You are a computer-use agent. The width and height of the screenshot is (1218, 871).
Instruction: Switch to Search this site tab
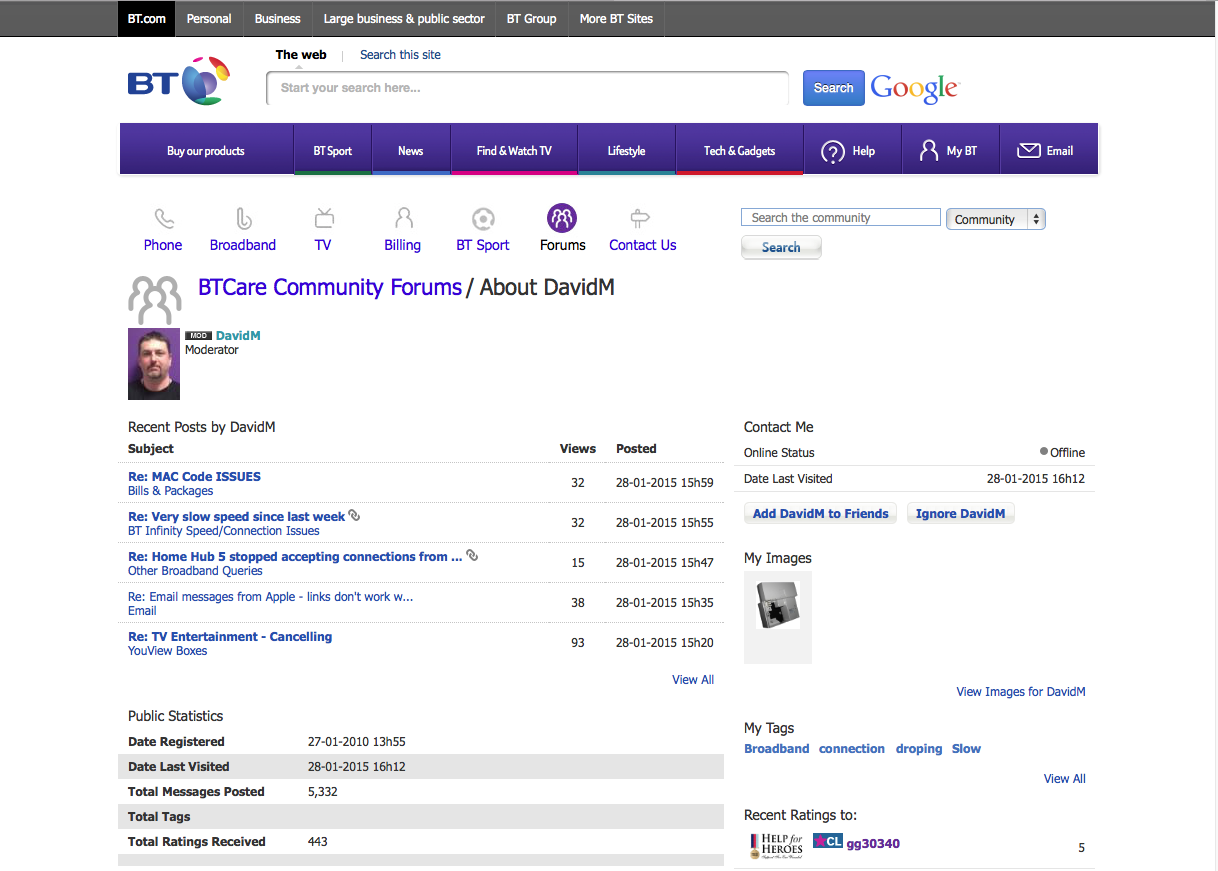coord(400,55)
